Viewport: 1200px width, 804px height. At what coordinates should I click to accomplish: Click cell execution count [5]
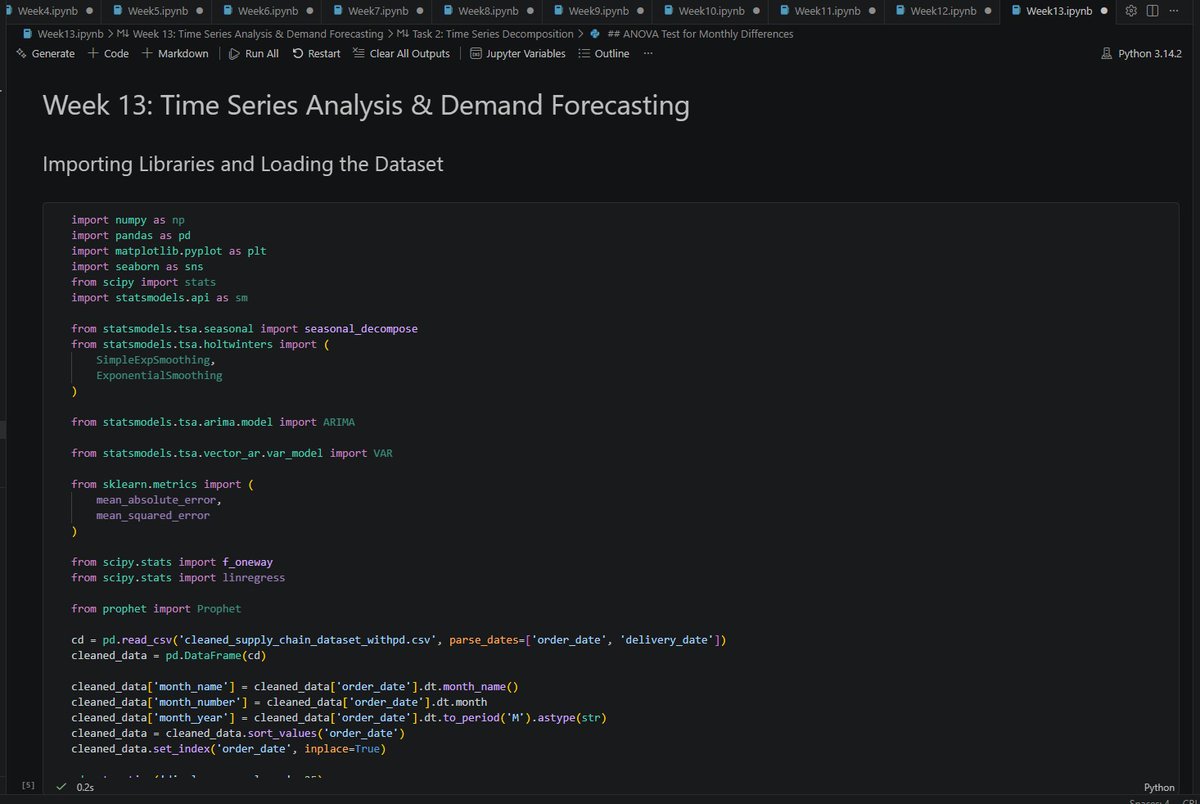pos(28,786)
